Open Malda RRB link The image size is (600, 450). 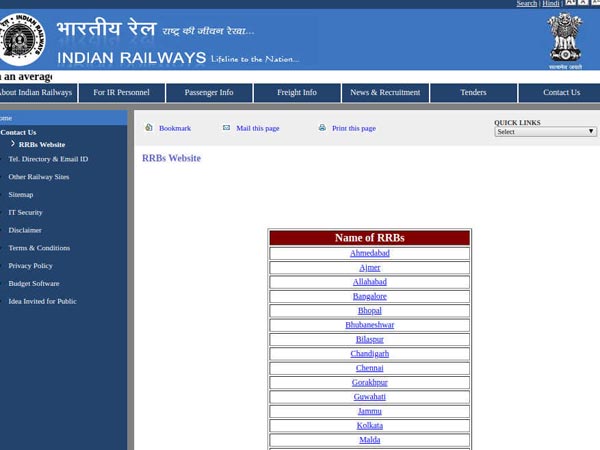[x=370, y=440]
